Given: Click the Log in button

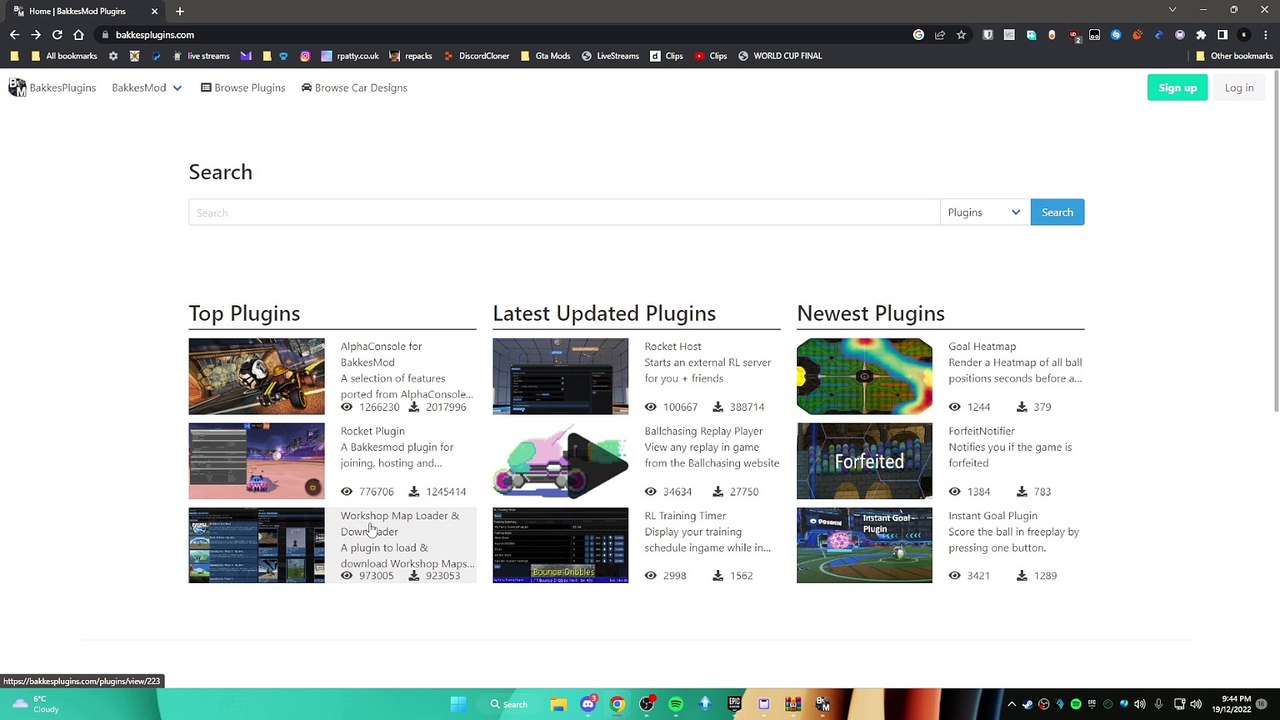Looking at the screenshot, I should [1239, 88].
